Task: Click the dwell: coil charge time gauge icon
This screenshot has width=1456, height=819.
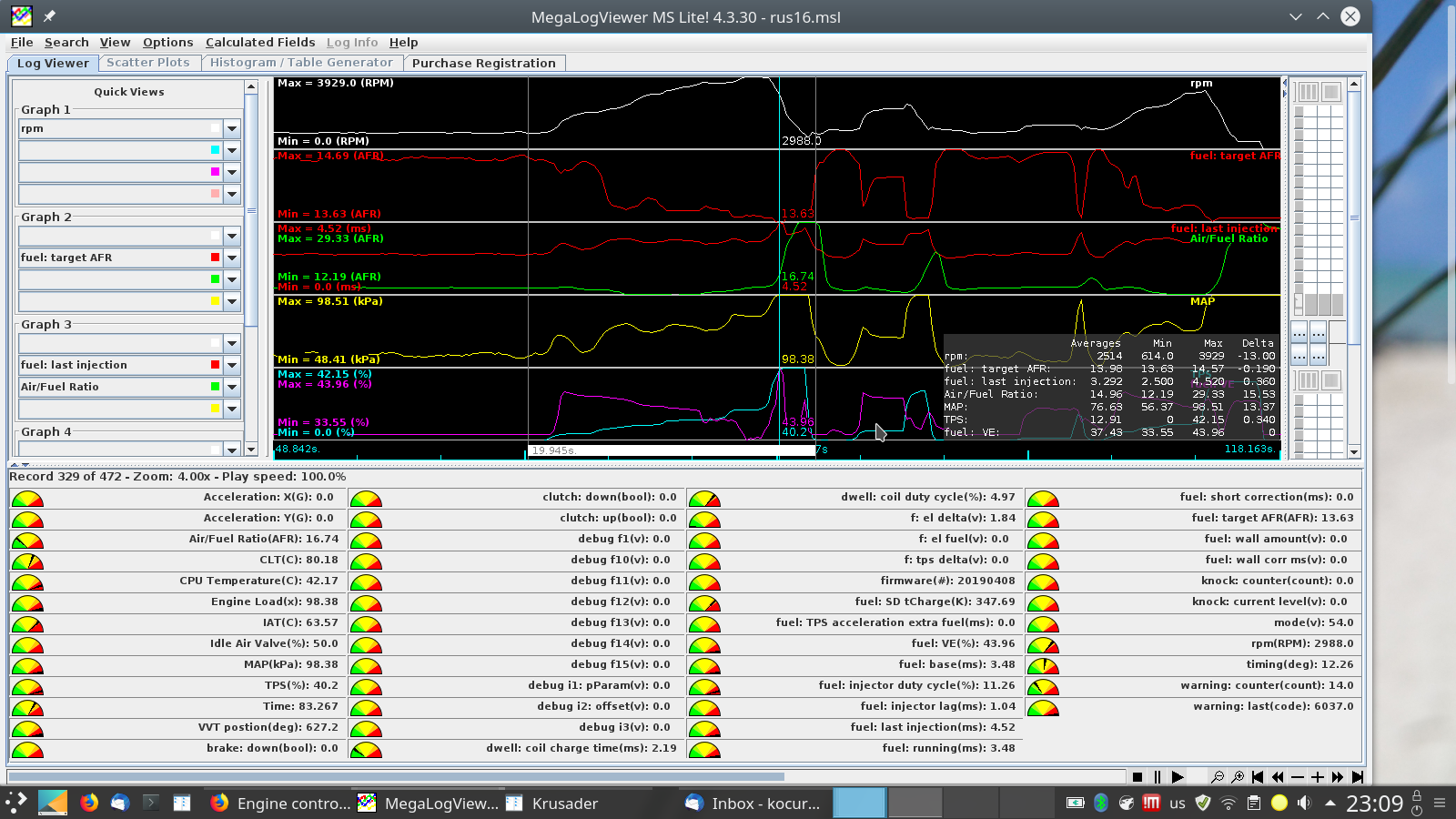Action: [366, 749]
